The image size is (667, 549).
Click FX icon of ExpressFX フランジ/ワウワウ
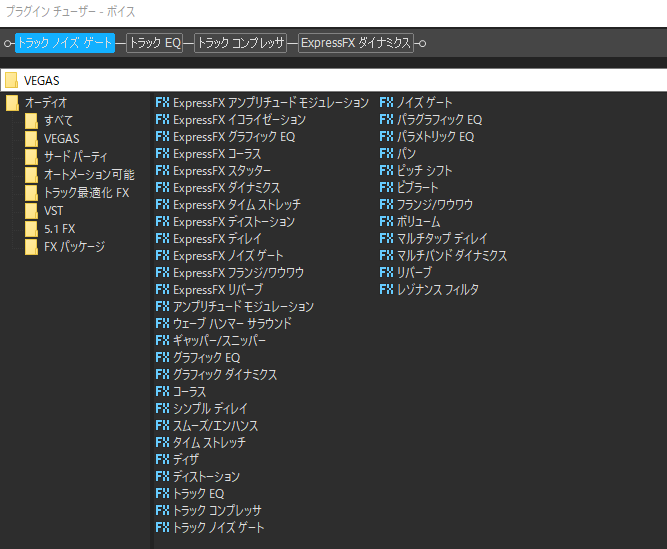tap(162, 273)
